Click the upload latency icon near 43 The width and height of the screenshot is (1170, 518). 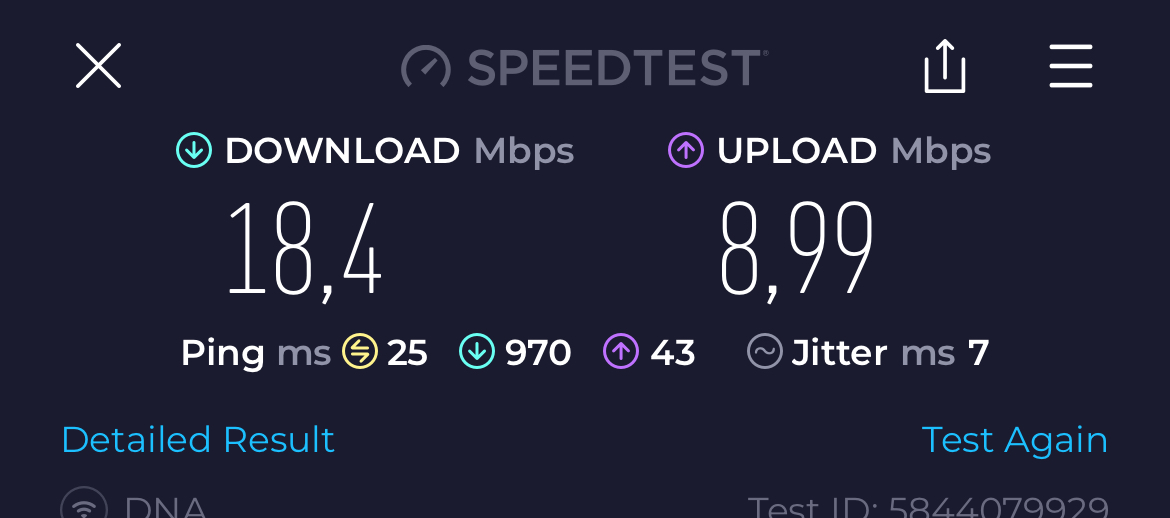(621, 352)
